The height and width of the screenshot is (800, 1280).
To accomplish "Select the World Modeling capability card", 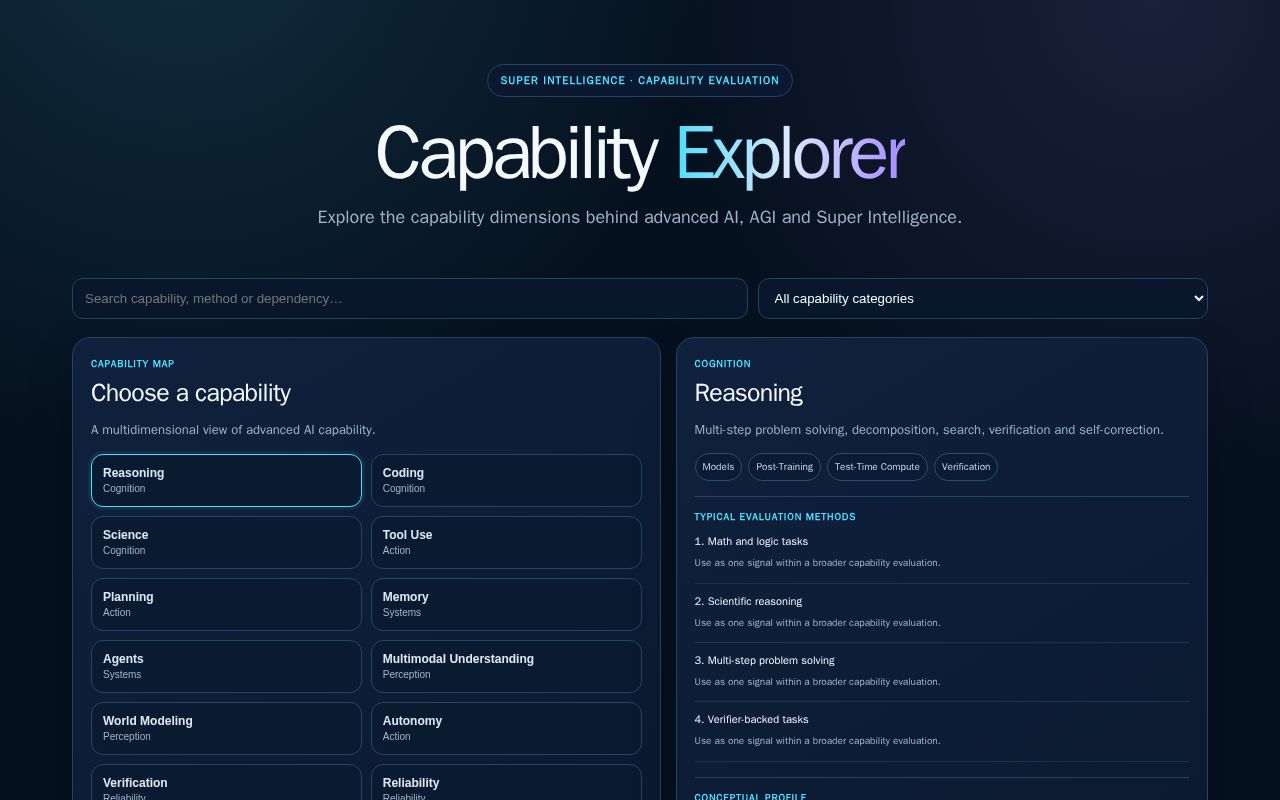I will point(226,728).
